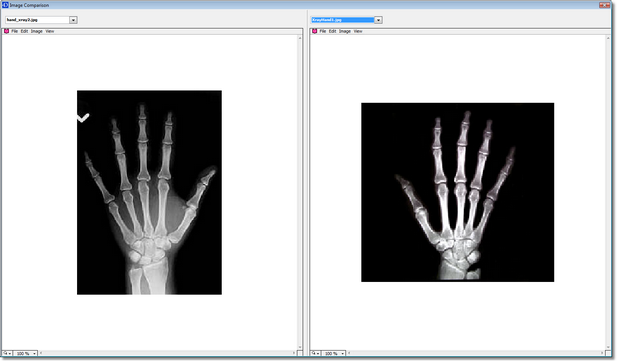Click the pink app icon in left pane menu bar
Viewport: 617px width, 362px height.
coord(6,31)
